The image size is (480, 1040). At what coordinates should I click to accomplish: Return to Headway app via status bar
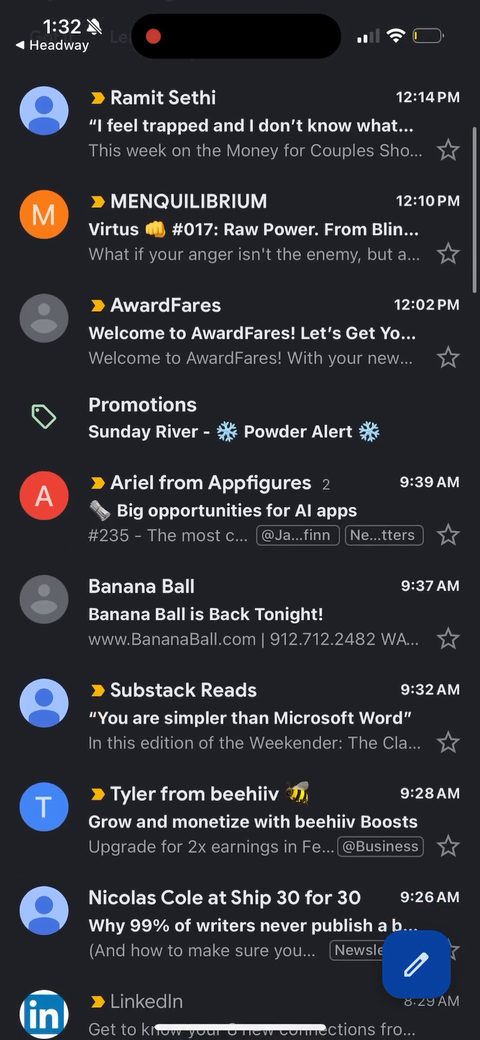tap(52, 45)
